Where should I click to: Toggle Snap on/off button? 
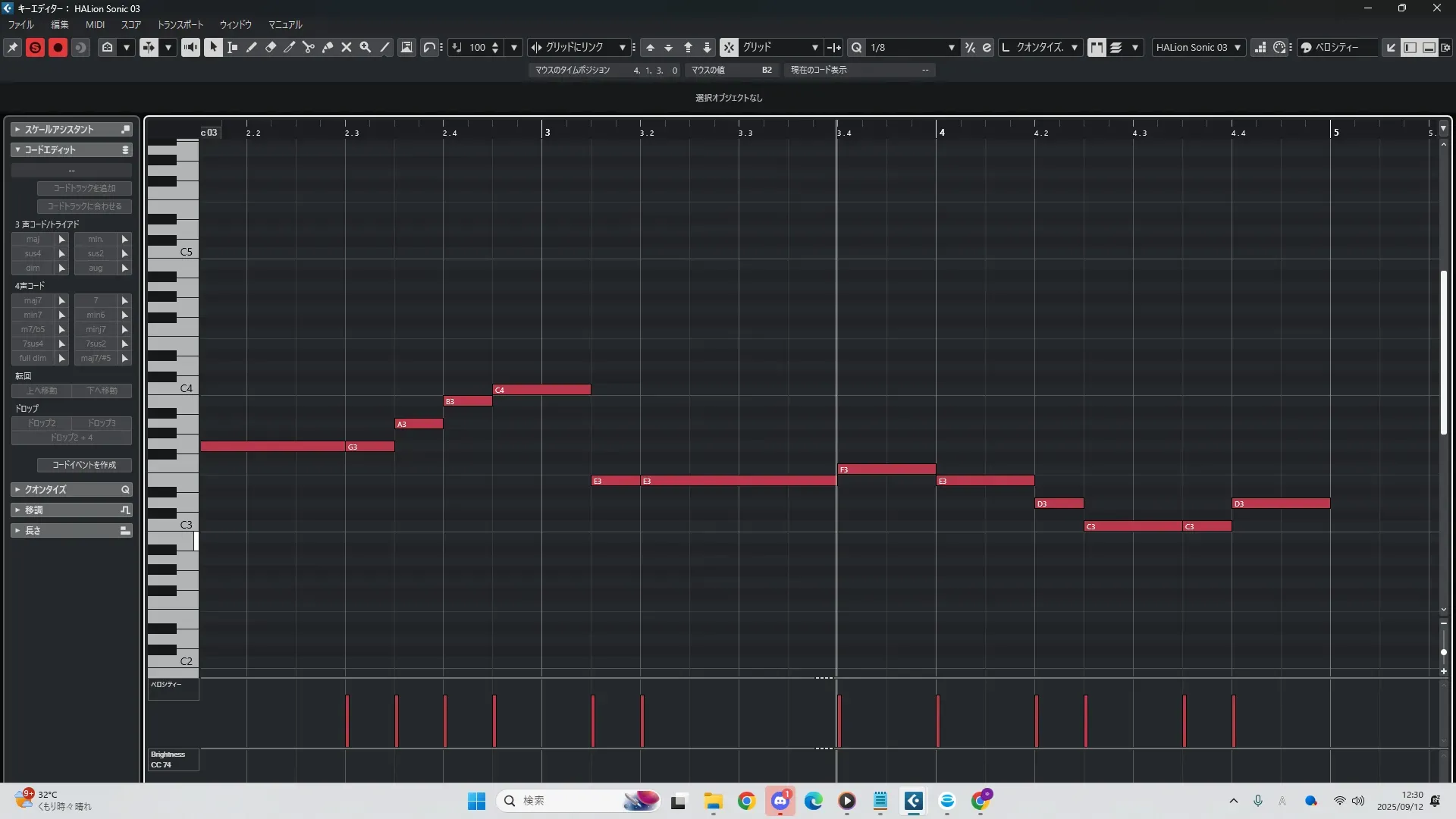(728, 47)
